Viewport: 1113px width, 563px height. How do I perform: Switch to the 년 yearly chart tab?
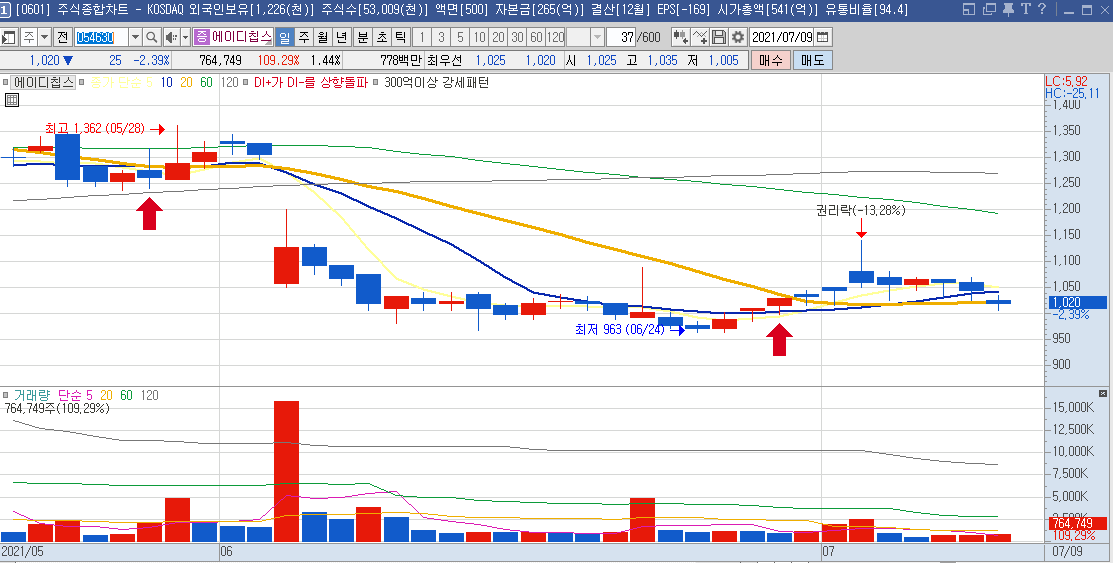click(x=342, y=37)
